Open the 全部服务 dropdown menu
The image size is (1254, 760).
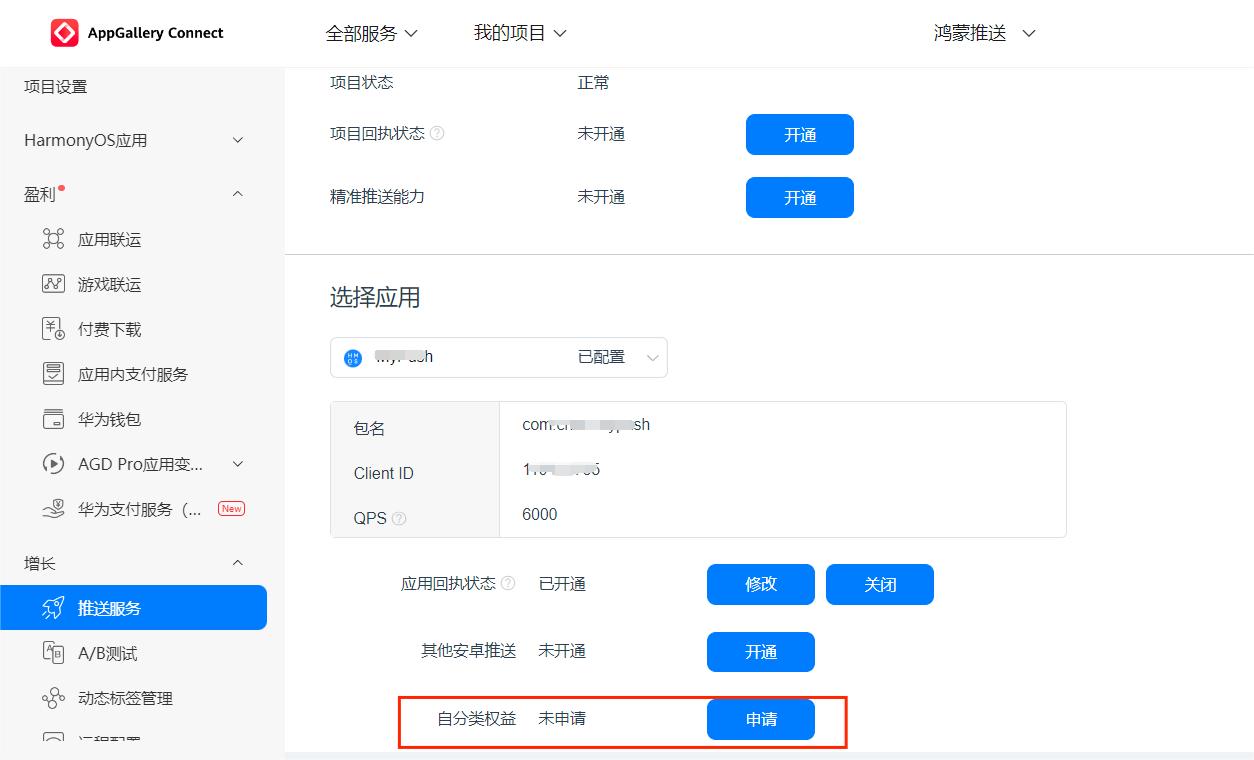point(372,33)
